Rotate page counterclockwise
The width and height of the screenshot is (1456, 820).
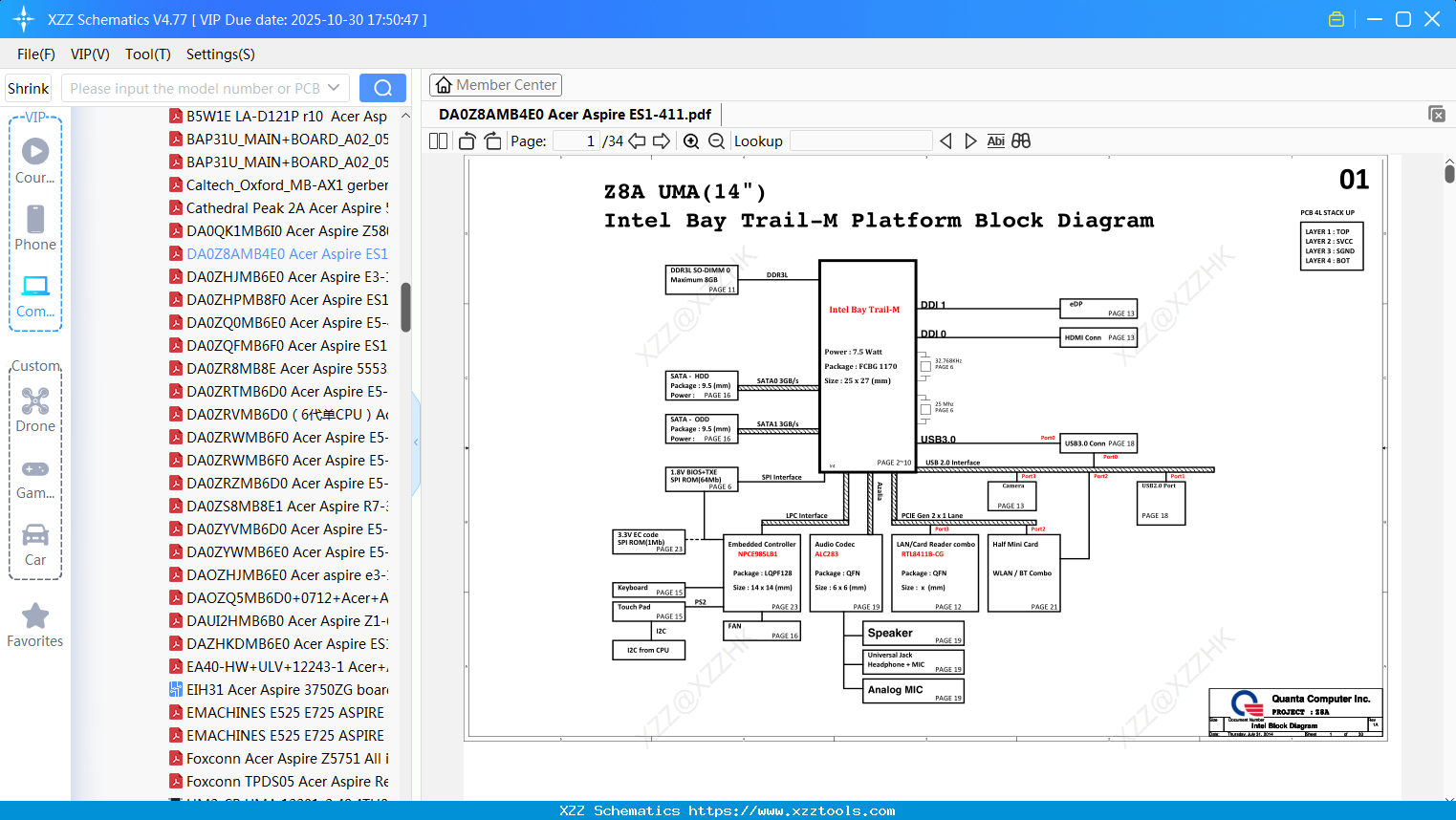tap(467, 141)
